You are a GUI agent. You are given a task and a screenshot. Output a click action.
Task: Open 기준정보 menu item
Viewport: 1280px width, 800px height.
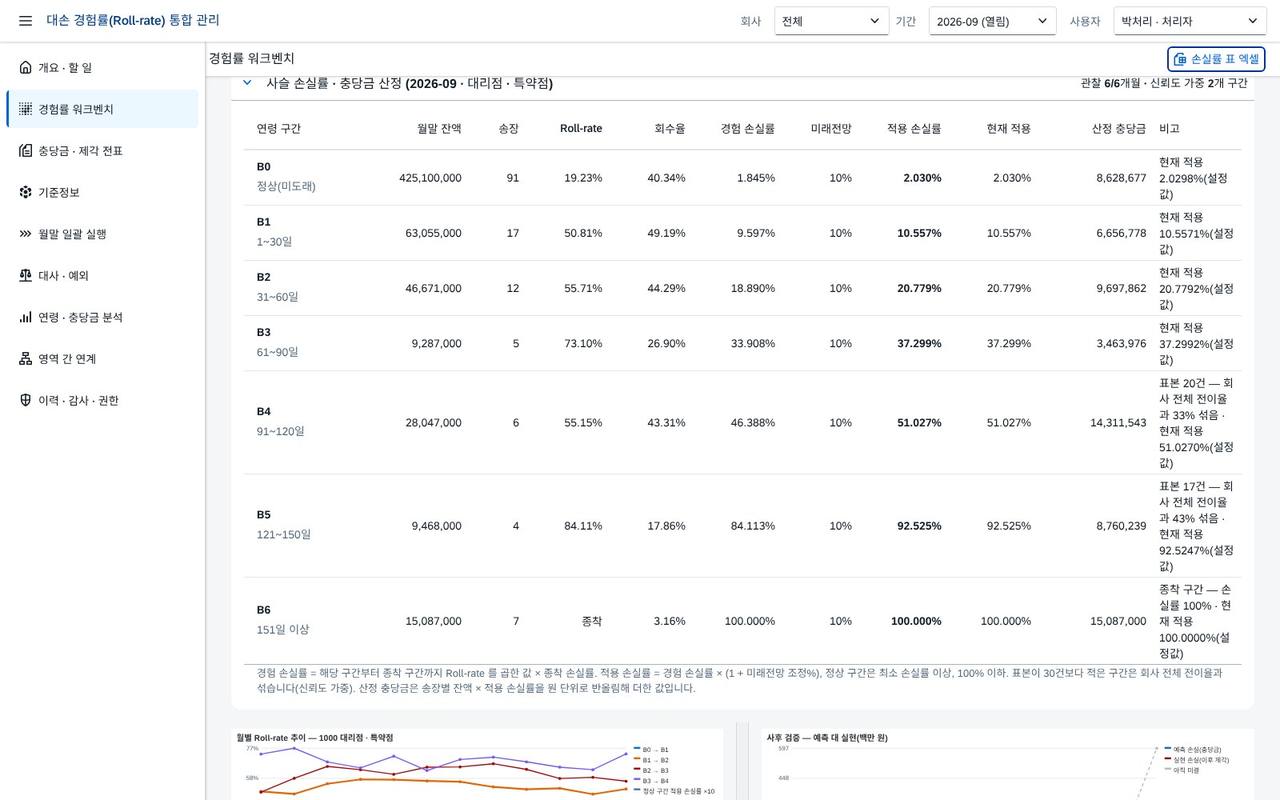coord(102,192)
